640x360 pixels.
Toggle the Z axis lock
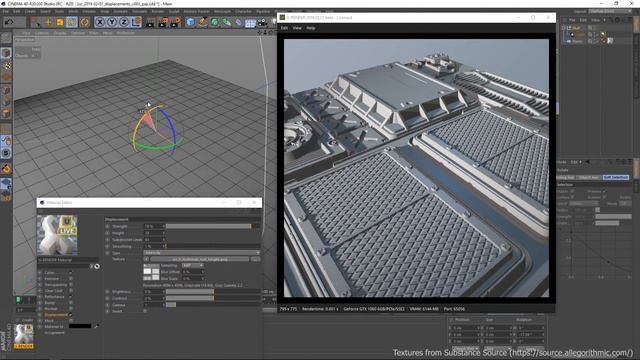124,22
